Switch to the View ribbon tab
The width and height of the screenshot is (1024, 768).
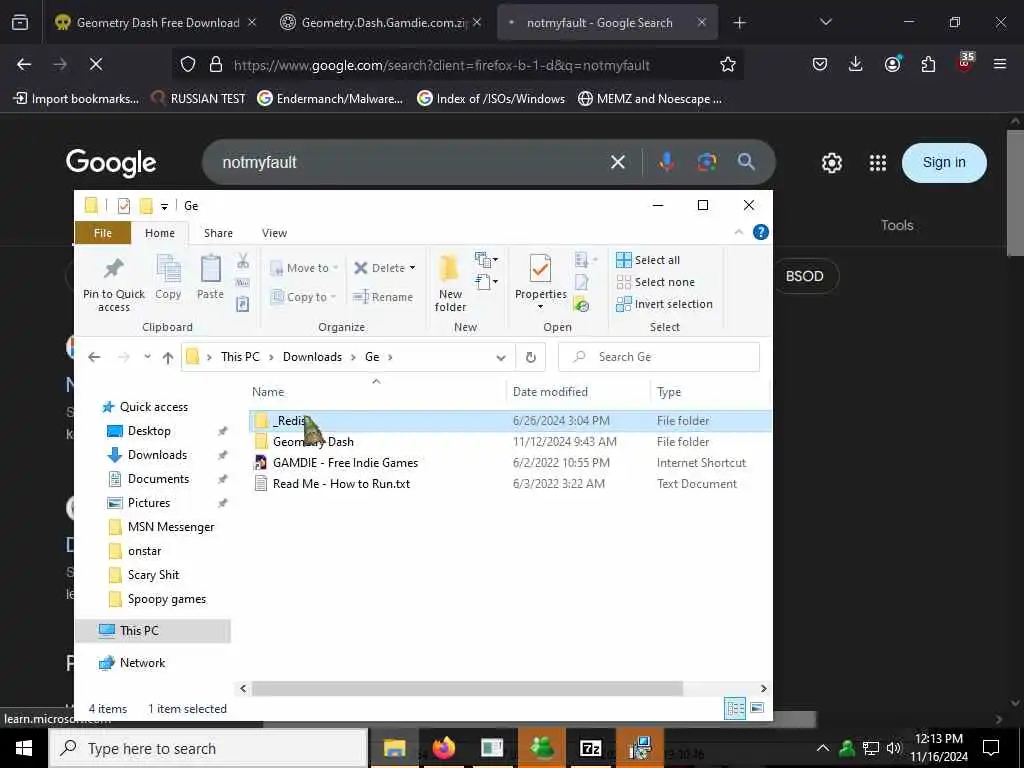(274, 233)
